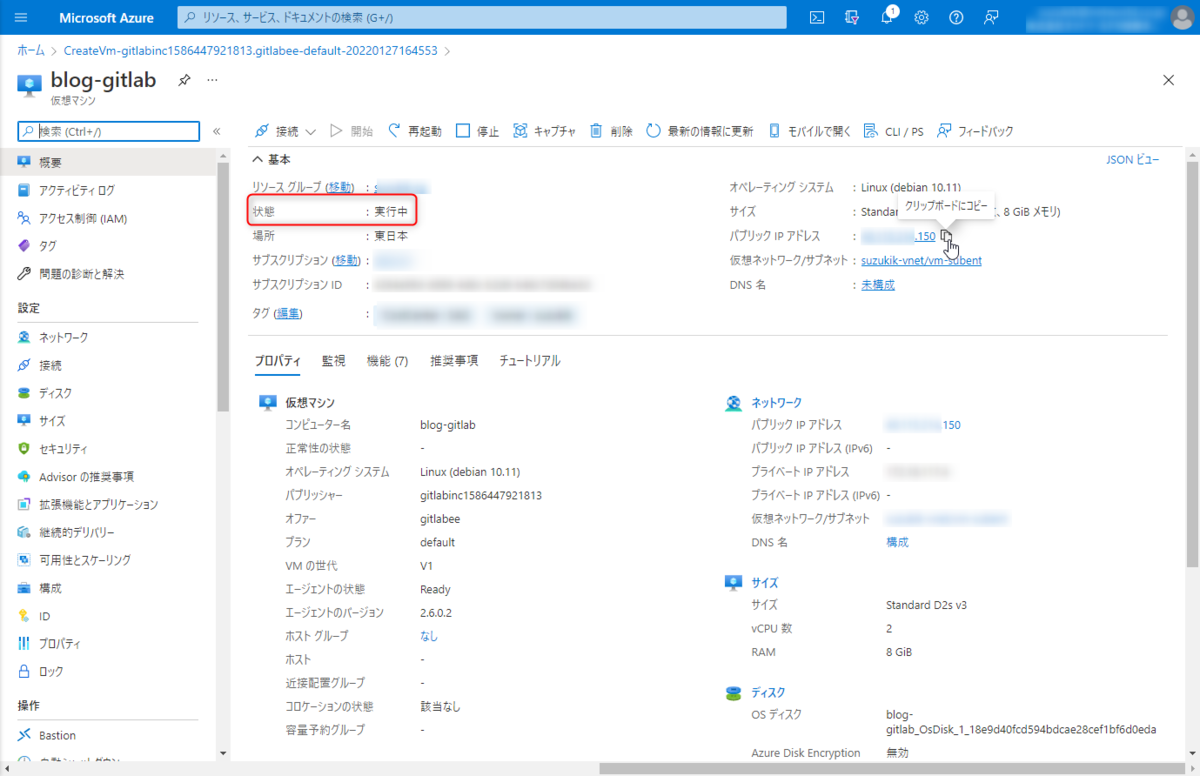Switch to the 監視 tab
The width and height of the screenshot is (1200, 776).
point(333,360)
